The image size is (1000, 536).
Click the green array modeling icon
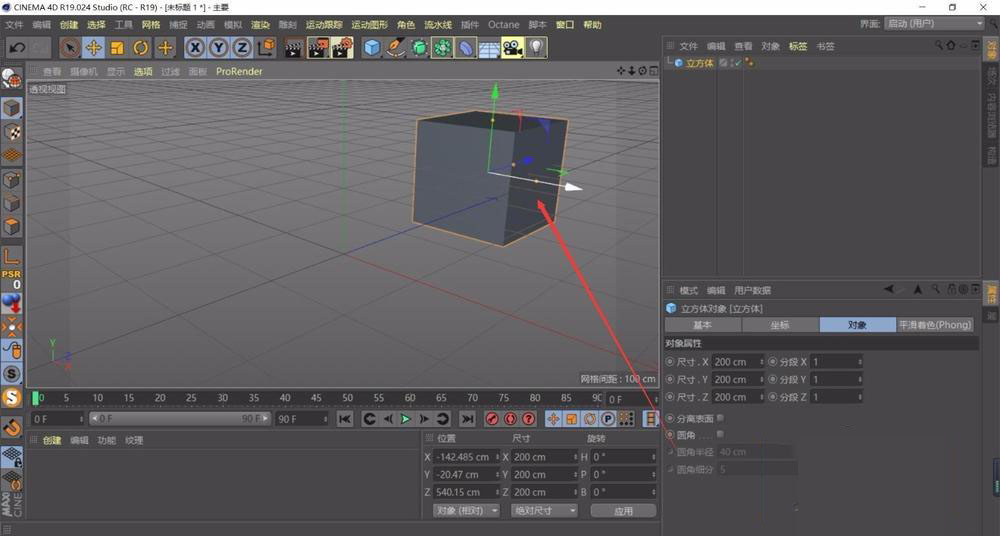click(442, 48)
